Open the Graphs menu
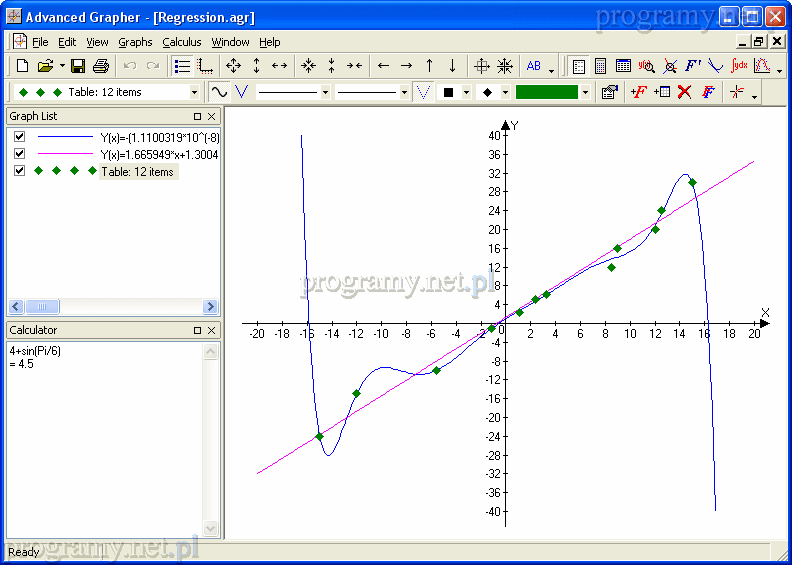 (135, 42)
